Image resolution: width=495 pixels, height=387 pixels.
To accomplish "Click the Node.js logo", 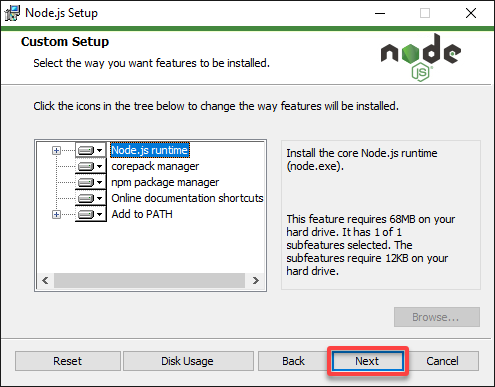I will pyautogui.click(x=421, y=57).
